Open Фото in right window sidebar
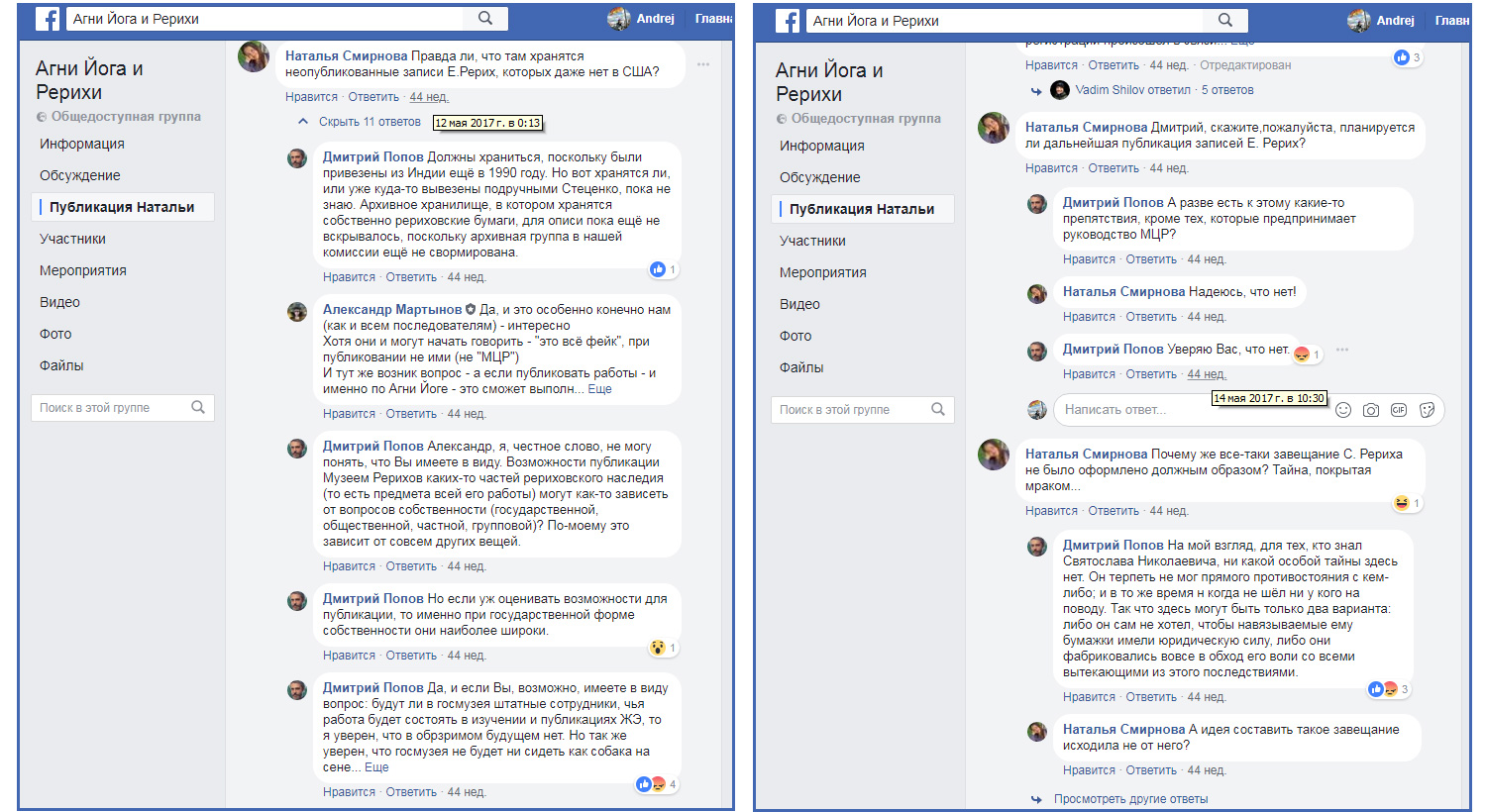This screenshot has height=812, width=1486. (796, 336)
